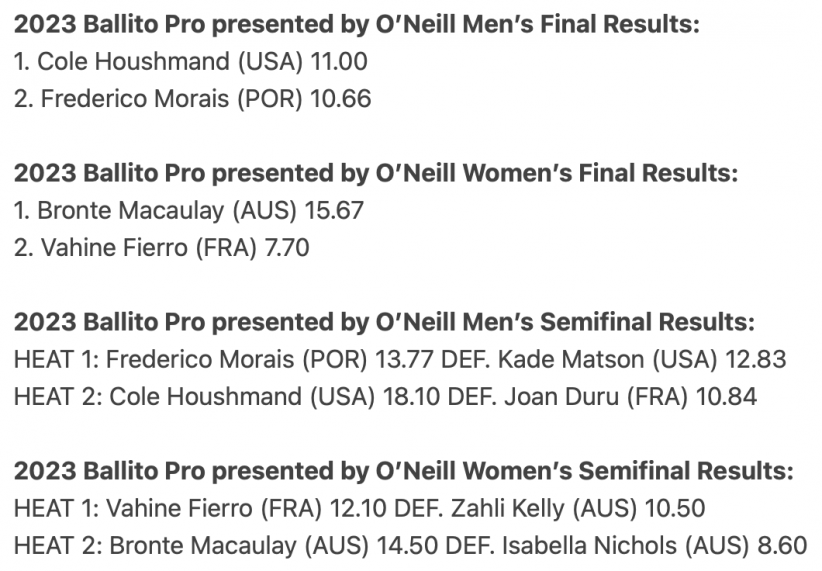Click the score 13.77
This screenshot has height=571, width=822.
404,360
